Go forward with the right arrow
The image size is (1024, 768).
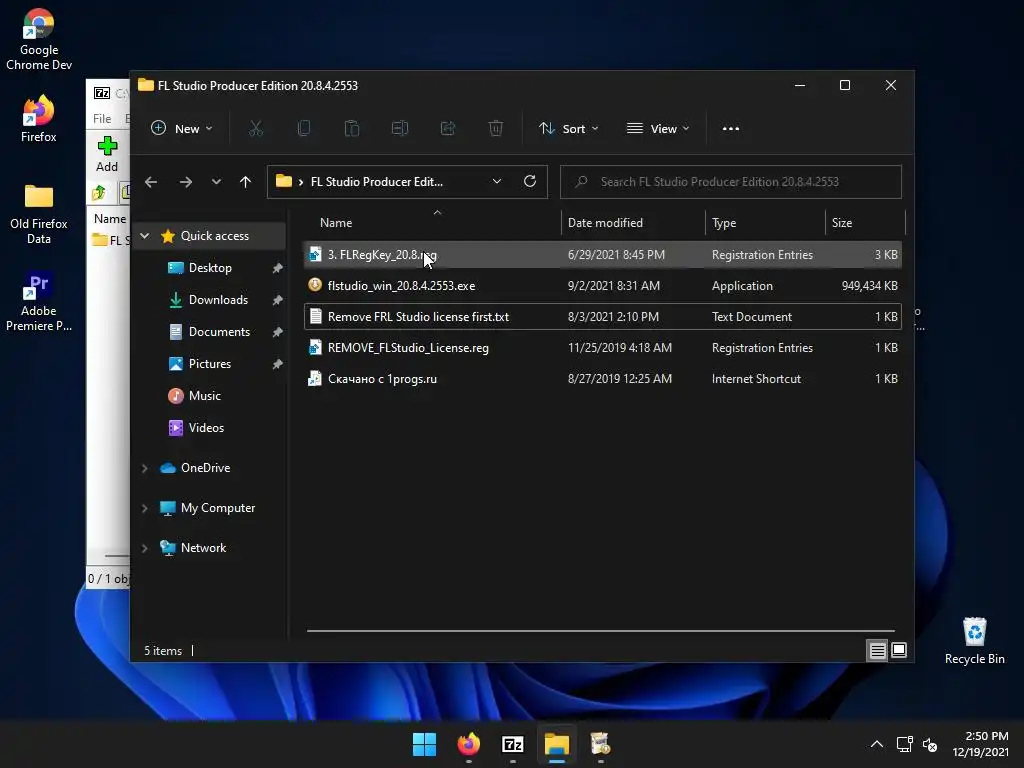[x=185, y=182]
